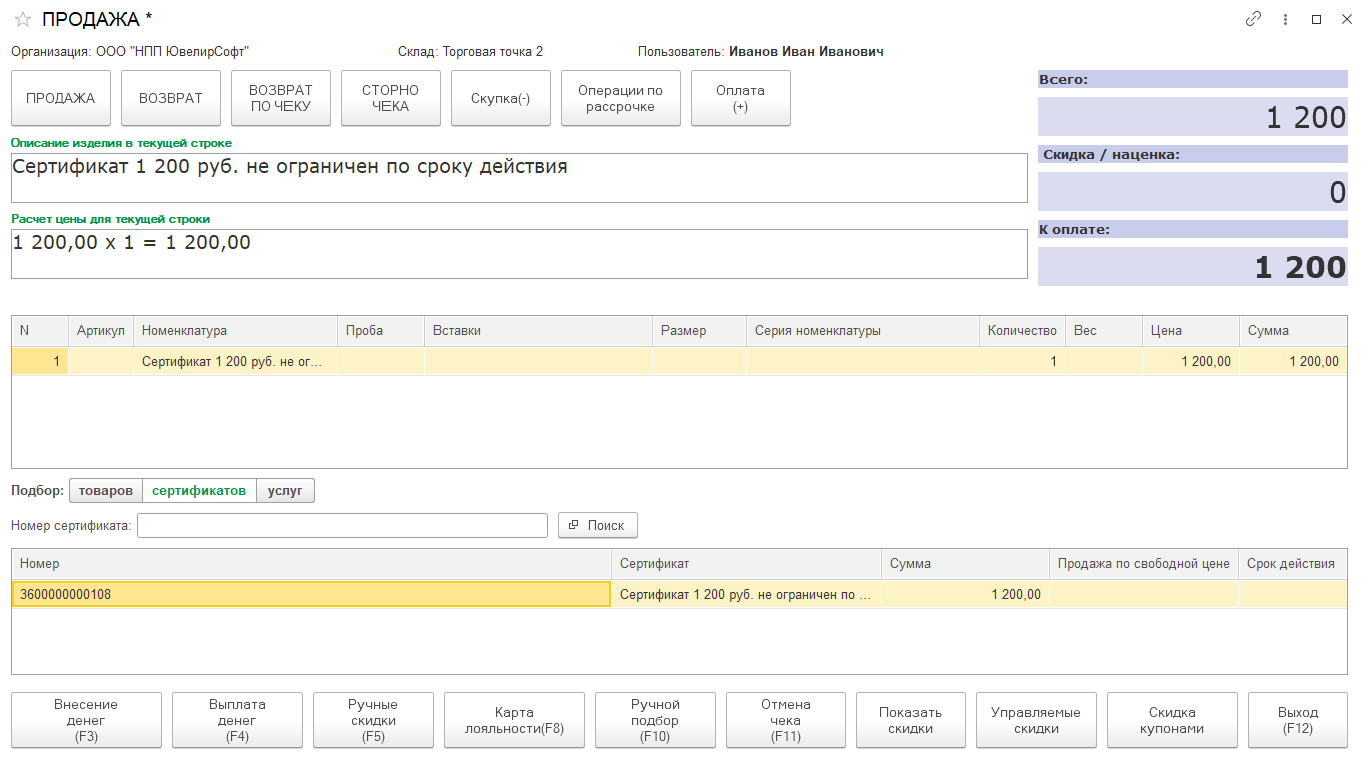Open Карта лояльности(F8)

coord(514,720)
